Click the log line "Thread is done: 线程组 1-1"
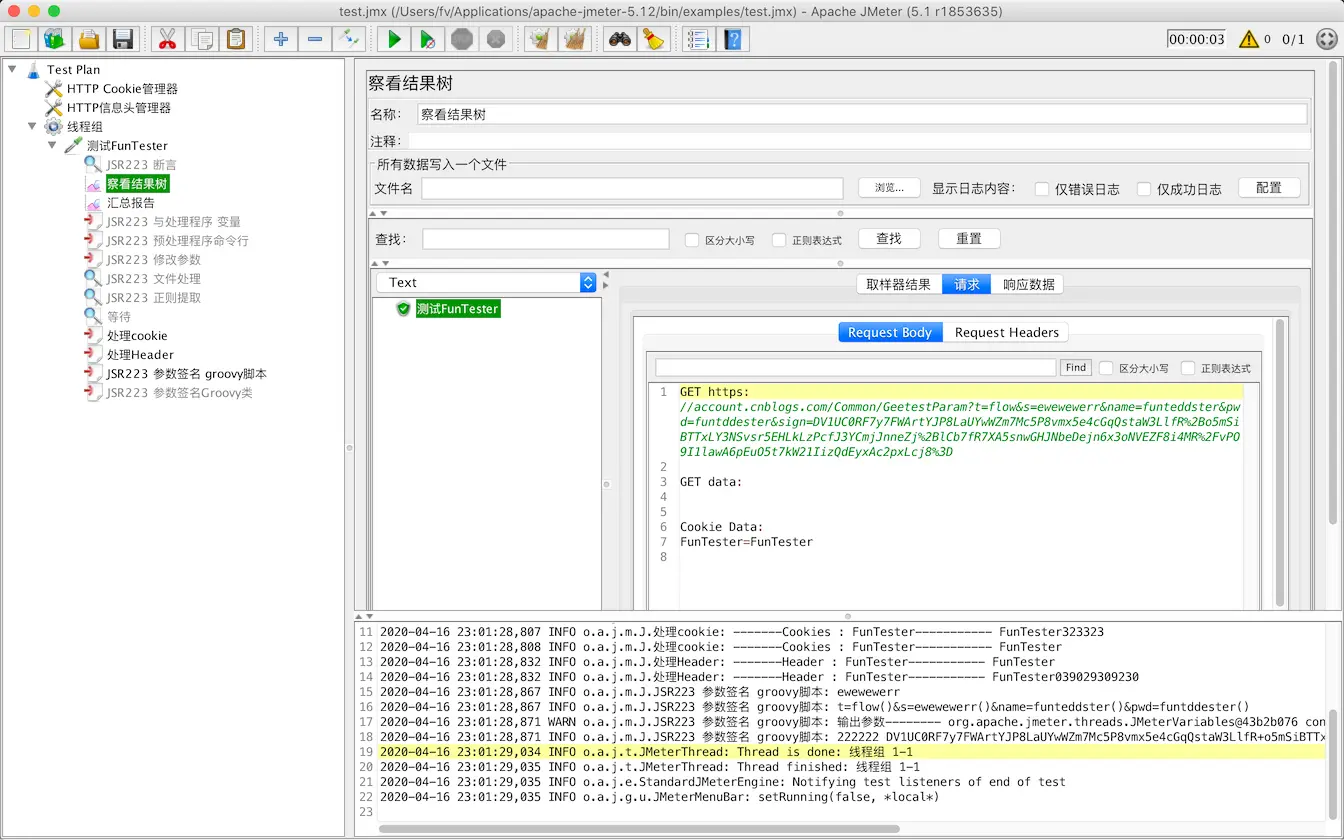The image size is (1344, 840). [825, 752]
